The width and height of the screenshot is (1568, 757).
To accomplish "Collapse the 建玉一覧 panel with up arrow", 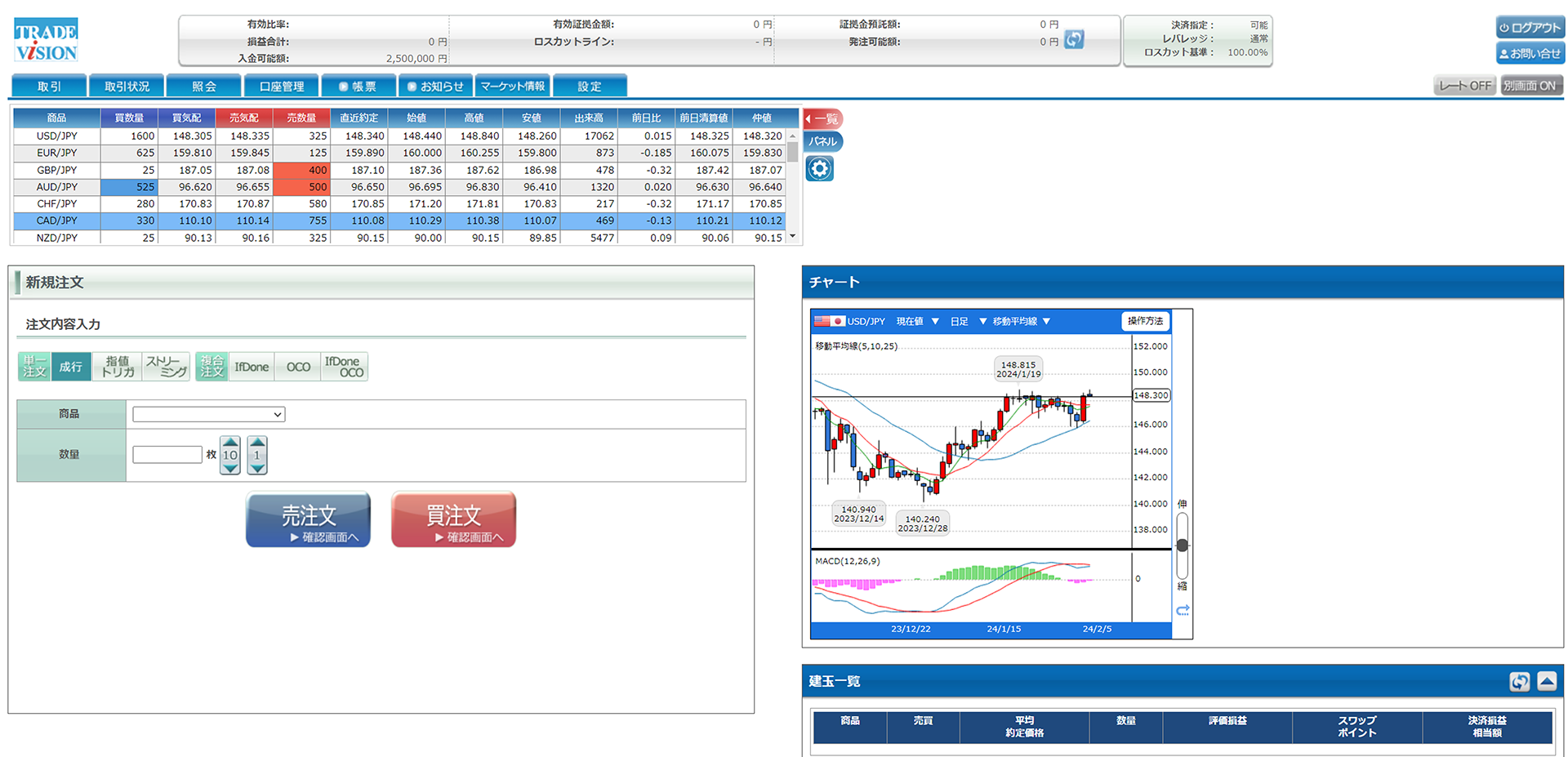I will (1547, 681).
